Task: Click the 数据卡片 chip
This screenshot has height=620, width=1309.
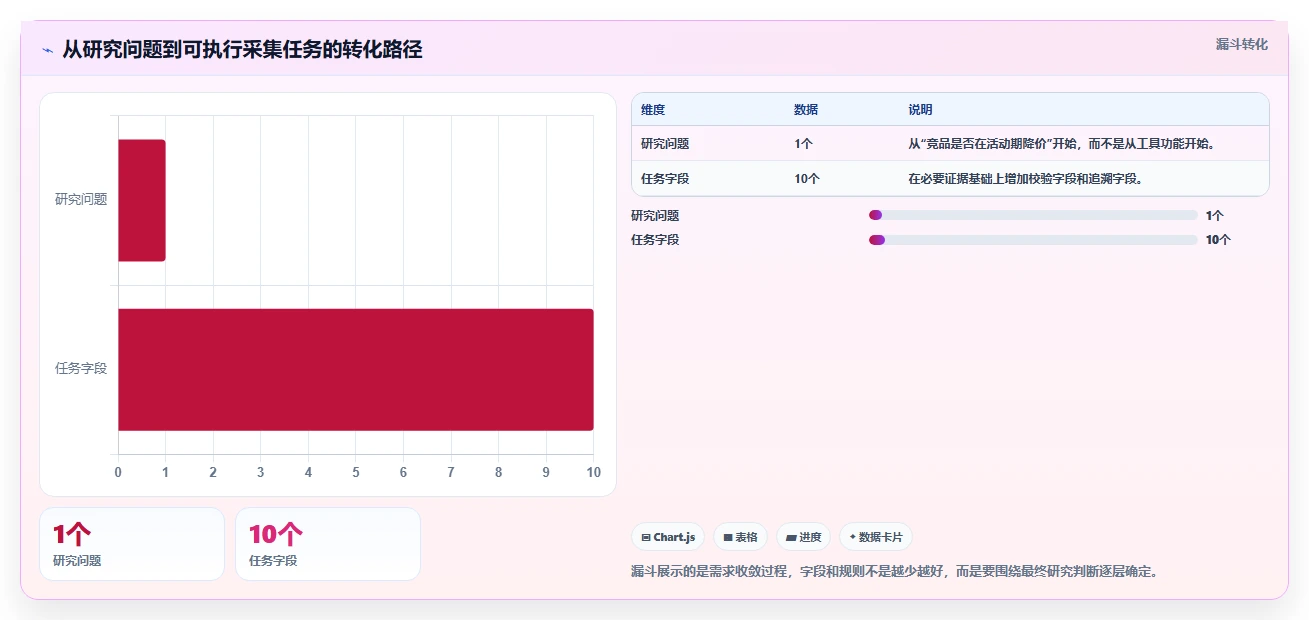Action: pos(876,537)
